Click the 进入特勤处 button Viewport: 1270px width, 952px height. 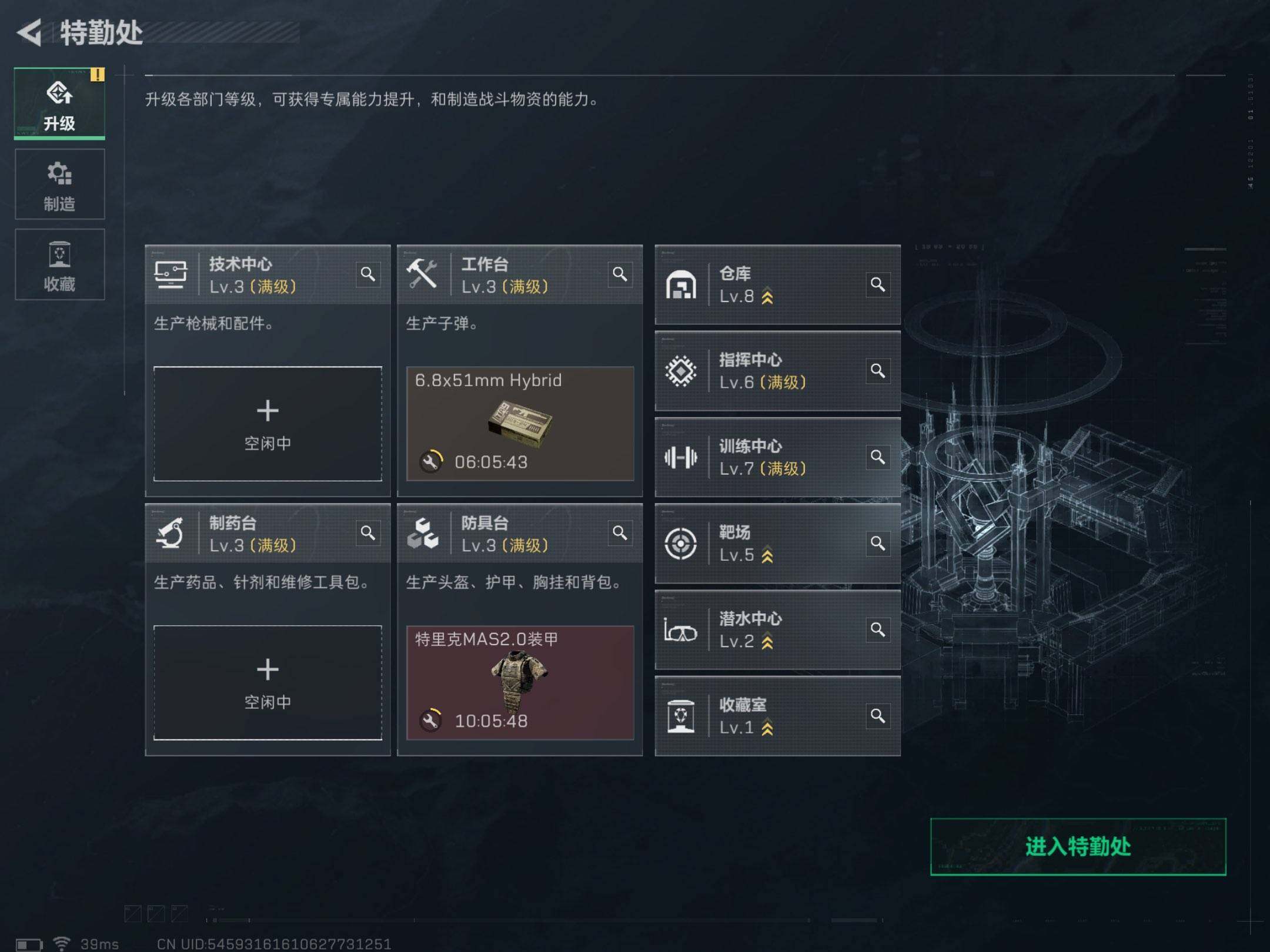[1078, 846]
